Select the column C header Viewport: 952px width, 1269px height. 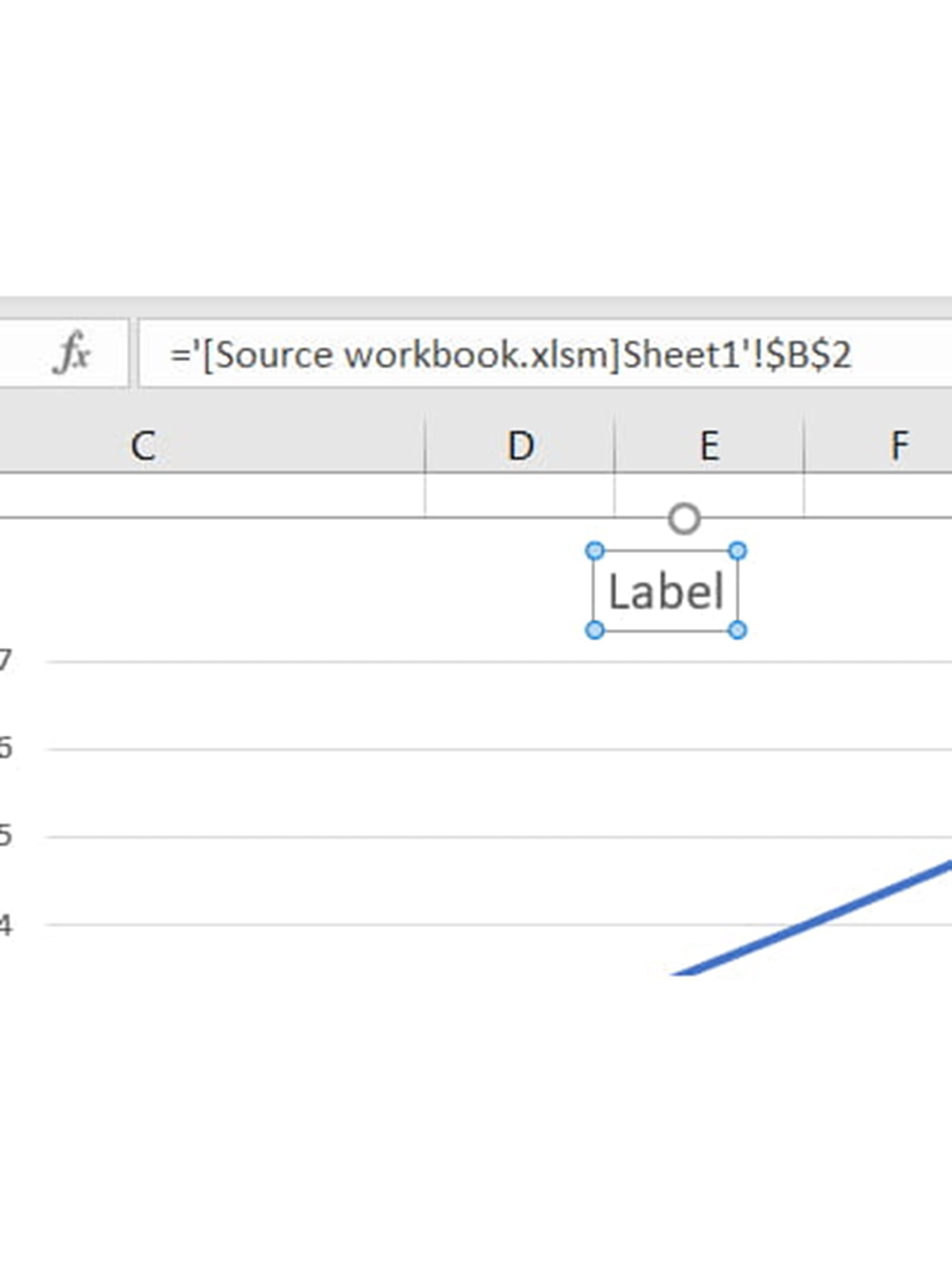click(143, 446)
